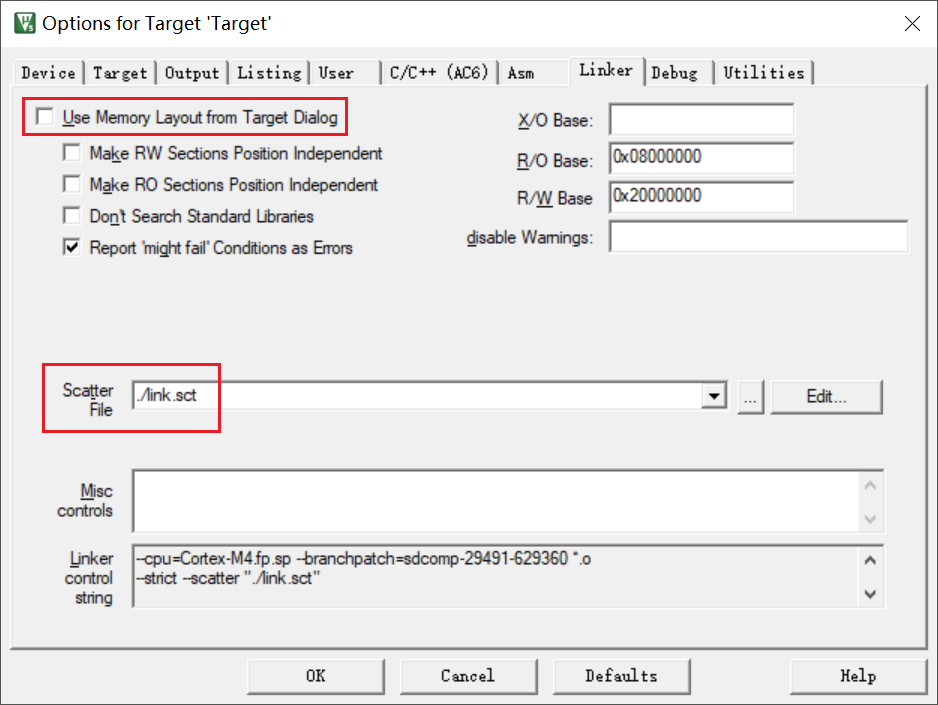The height and width of the screenshot is (705, 938).
Task: Toggle Make RW Sections Position Independent
Action: (x=72, y=153)
